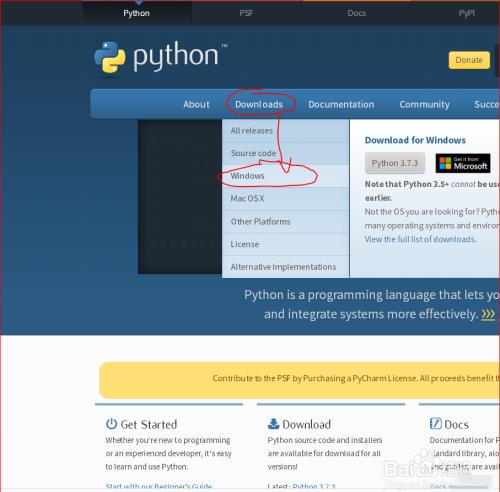500x492 pixels.
Task: Select Windows in Downloads menu
Action: pyautogui.click(x=285, y=176)
